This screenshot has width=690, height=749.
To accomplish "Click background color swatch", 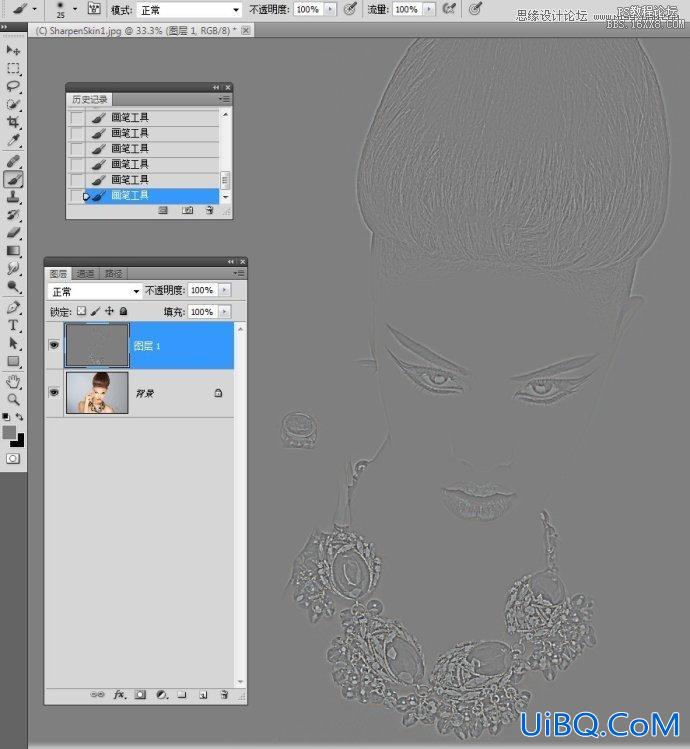I will (x=18, y=441).
